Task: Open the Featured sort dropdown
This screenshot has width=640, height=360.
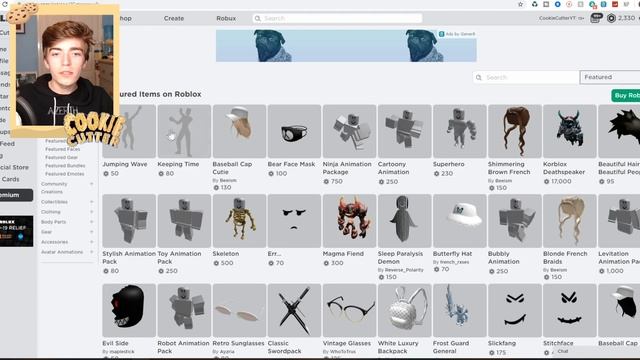Action: click(610, 77)
